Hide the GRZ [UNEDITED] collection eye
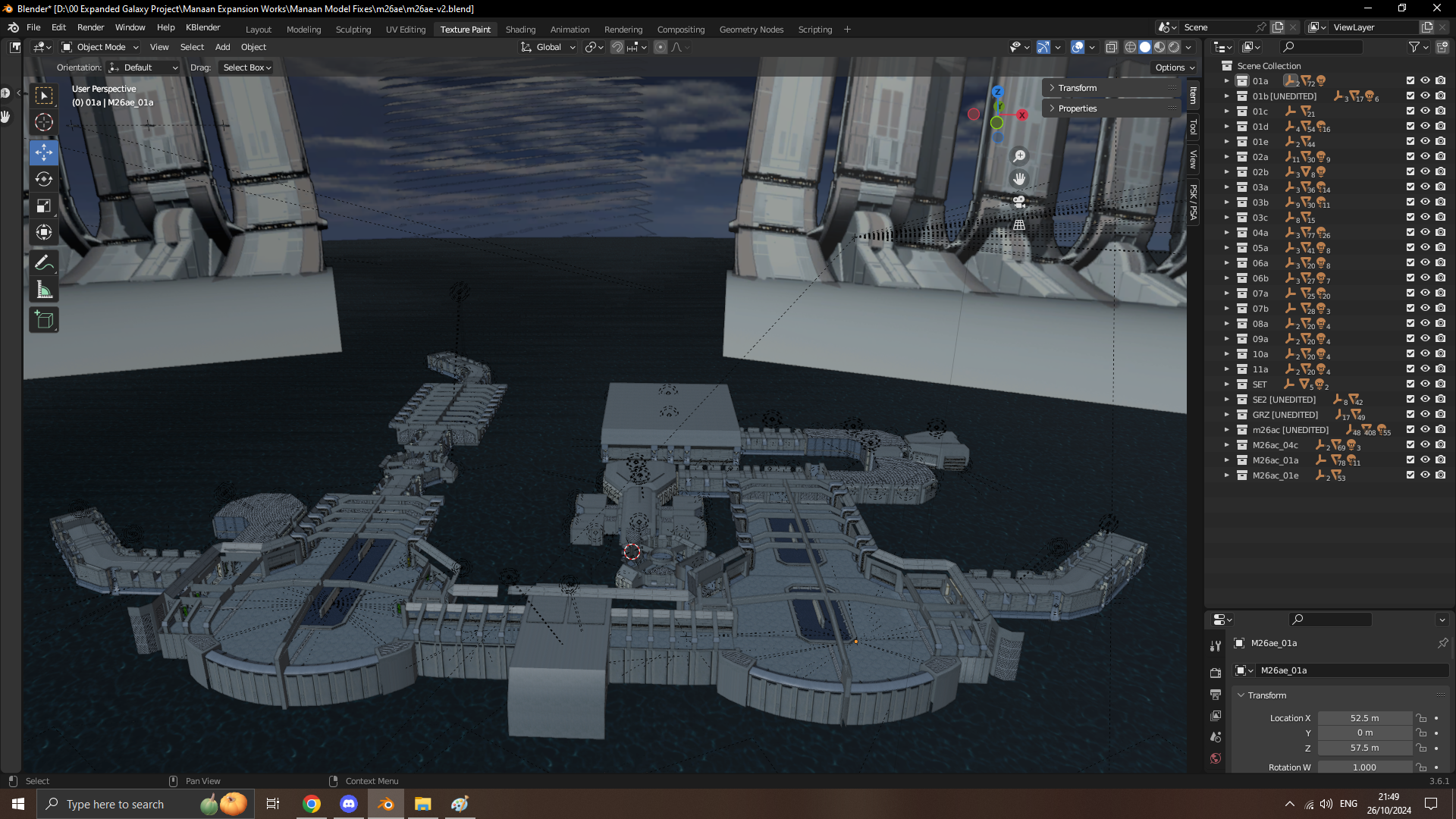The width and height of the screenshot is (1456, 819). [1426, 414]
